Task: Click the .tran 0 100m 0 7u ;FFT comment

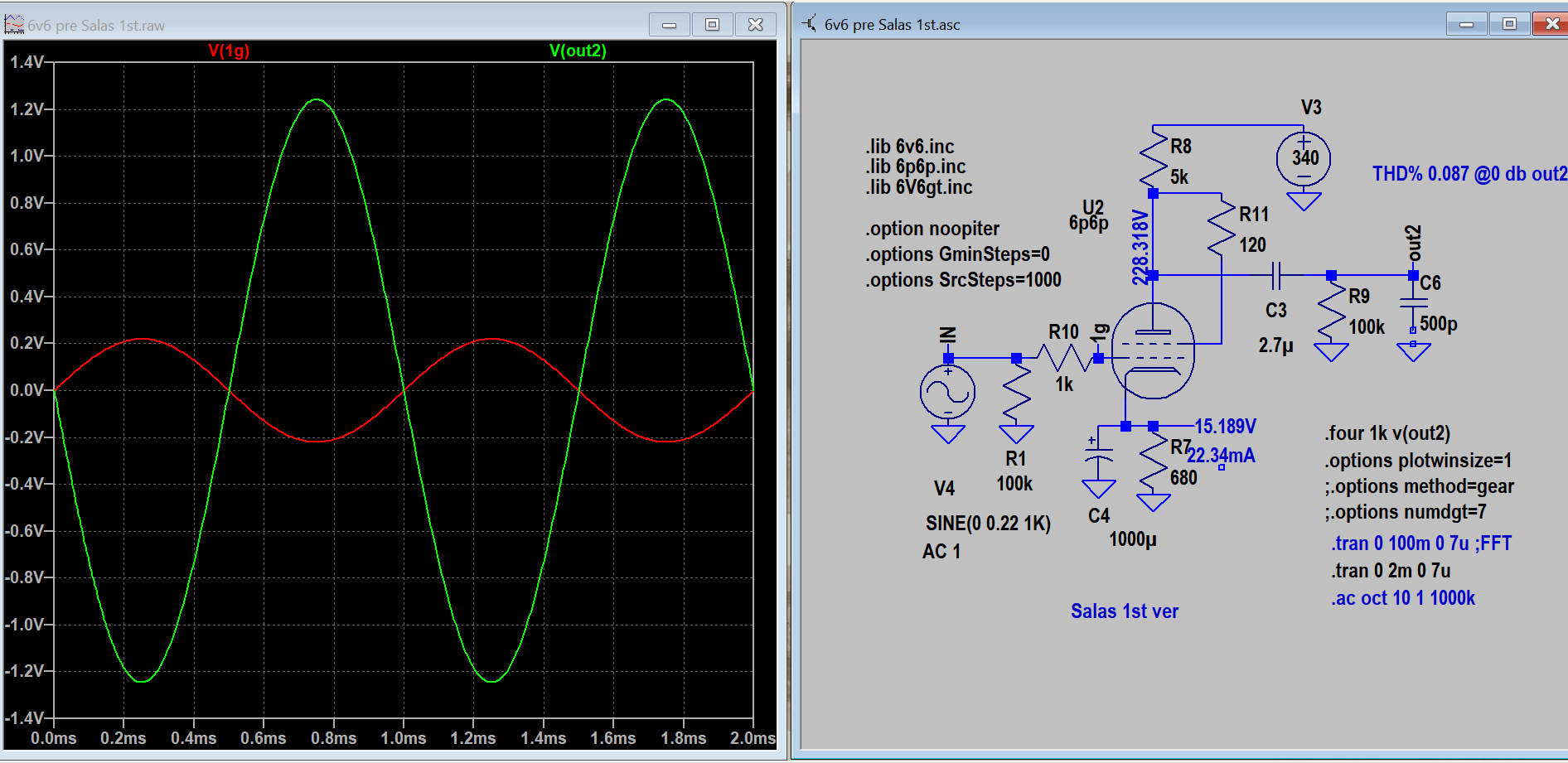Action: click(x=1421, y=543)
